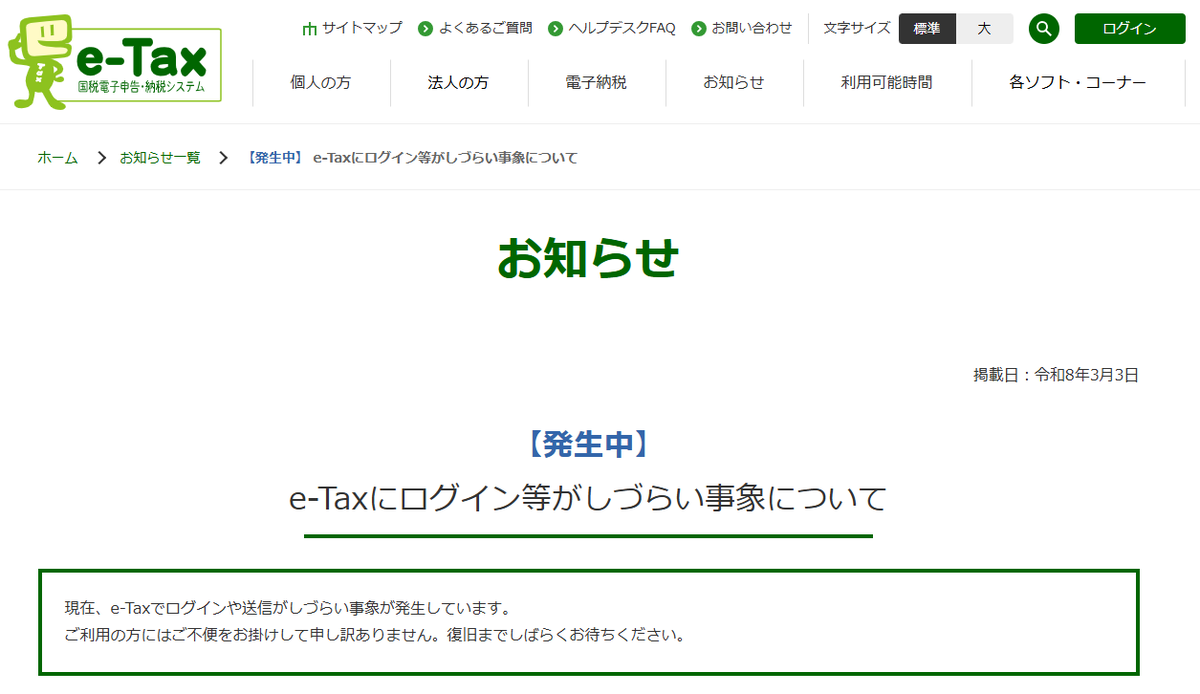Image resolution: width=1200 pixels, height=694 pixels.
Task: Set text size to 大
Action: [x=984, y=29]
